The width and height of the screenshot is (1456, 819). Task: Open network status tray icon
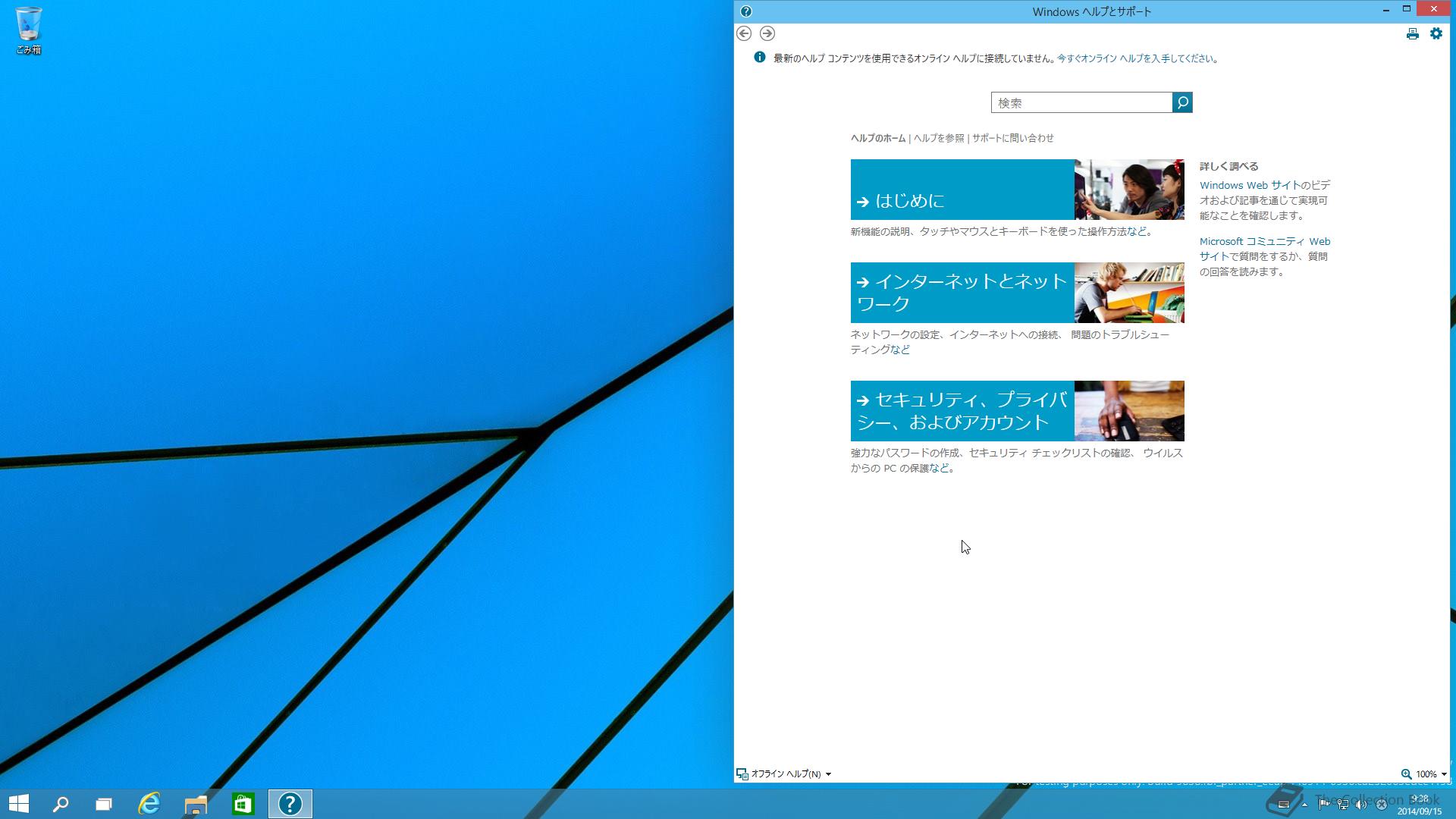tap(1343, 805)
